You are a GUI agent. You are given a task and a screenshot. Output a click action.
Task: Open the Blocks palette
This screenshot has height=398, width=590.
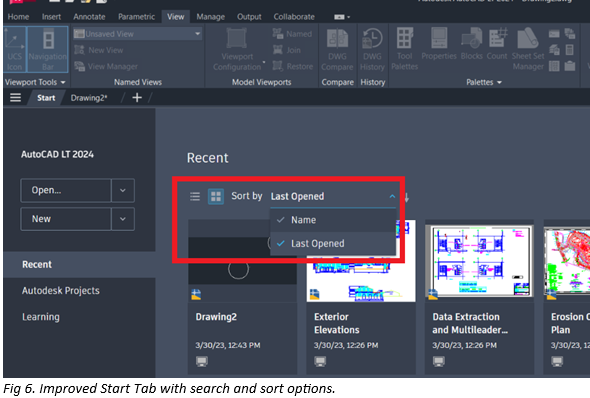pos(471,44)
